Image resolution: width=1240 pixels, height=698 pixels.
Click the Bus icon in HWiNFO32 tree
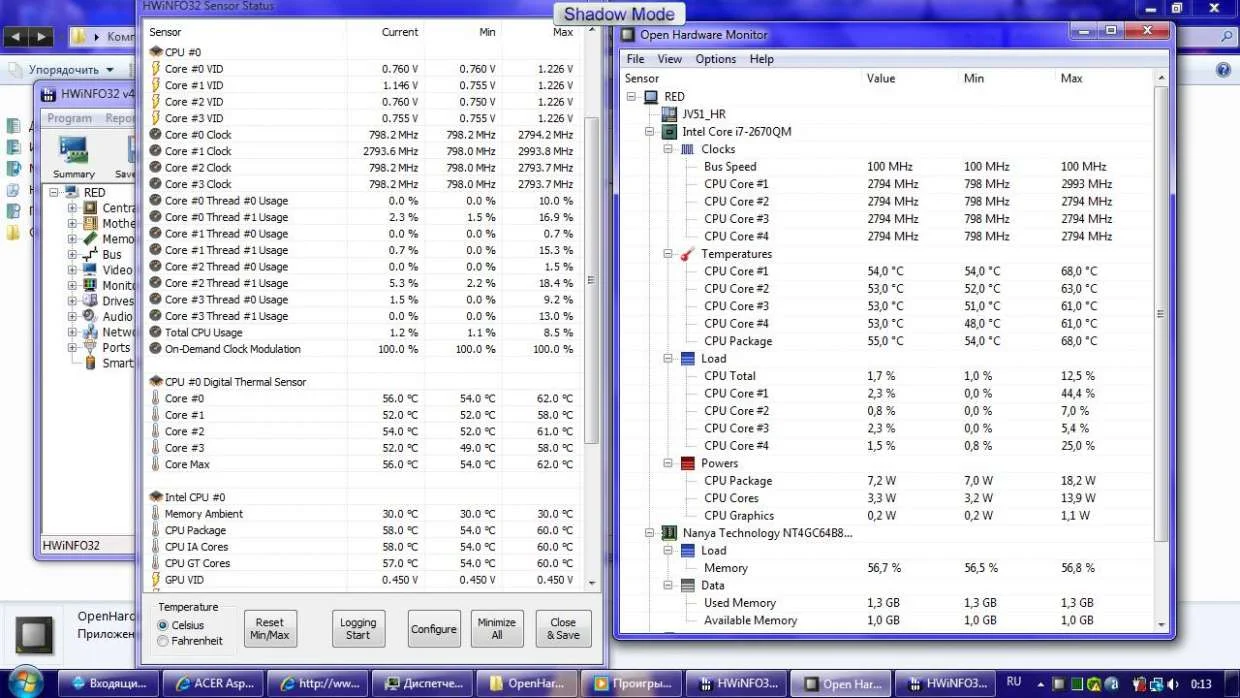(x=89, y=254)
